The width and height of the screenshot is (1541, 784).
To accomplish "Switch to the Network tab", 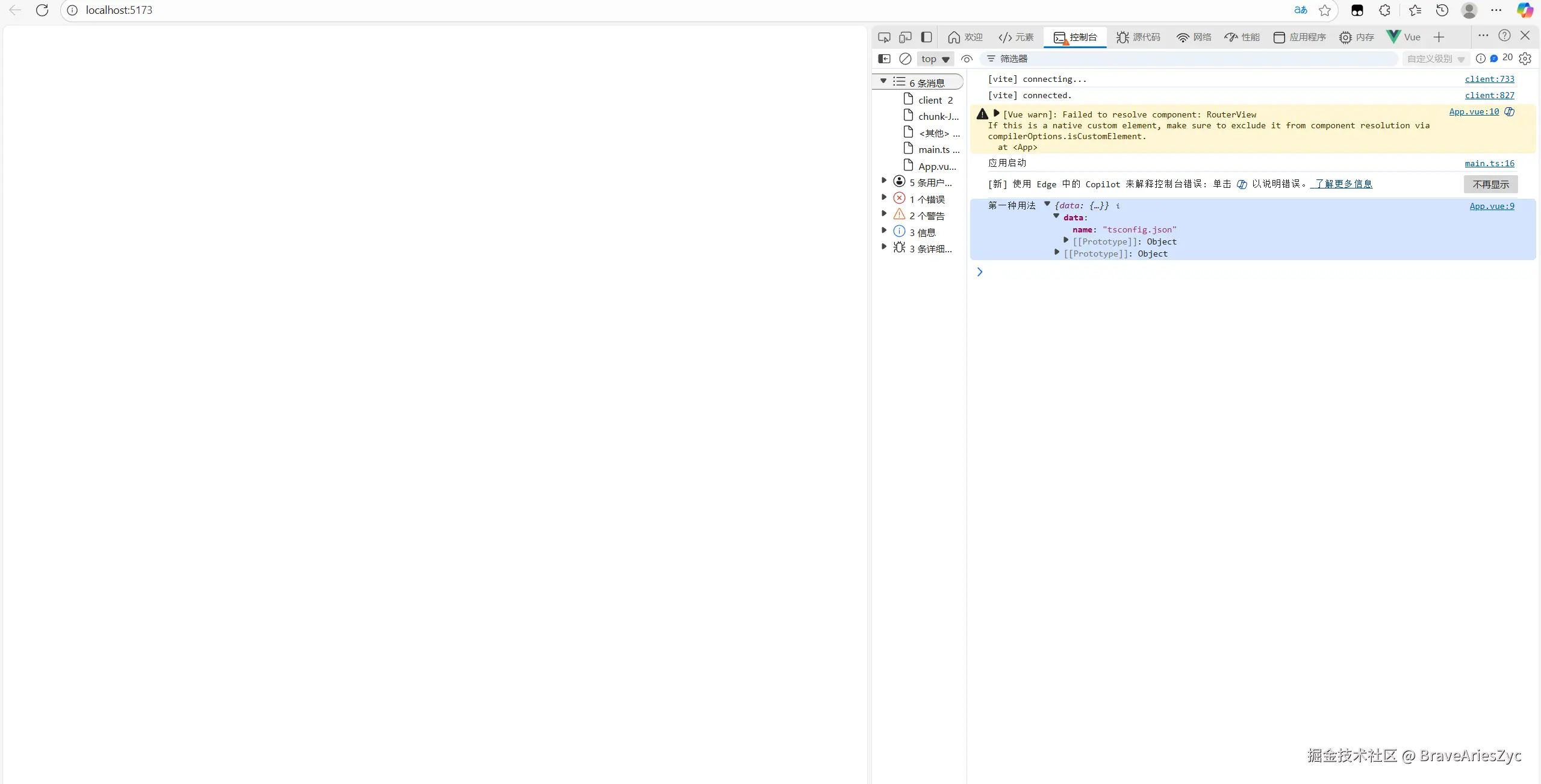I will [x=1194, y=37].
